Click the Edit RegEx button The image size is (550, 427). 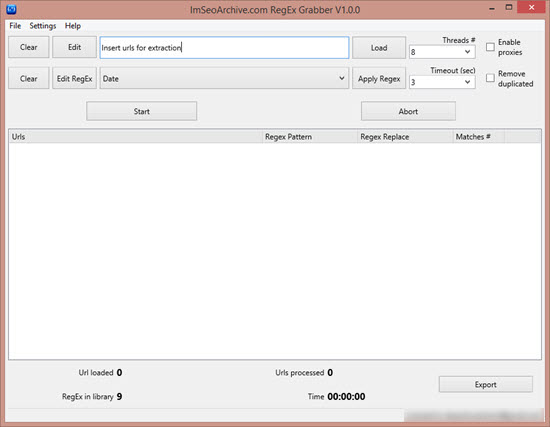click(x=74, y=79)
